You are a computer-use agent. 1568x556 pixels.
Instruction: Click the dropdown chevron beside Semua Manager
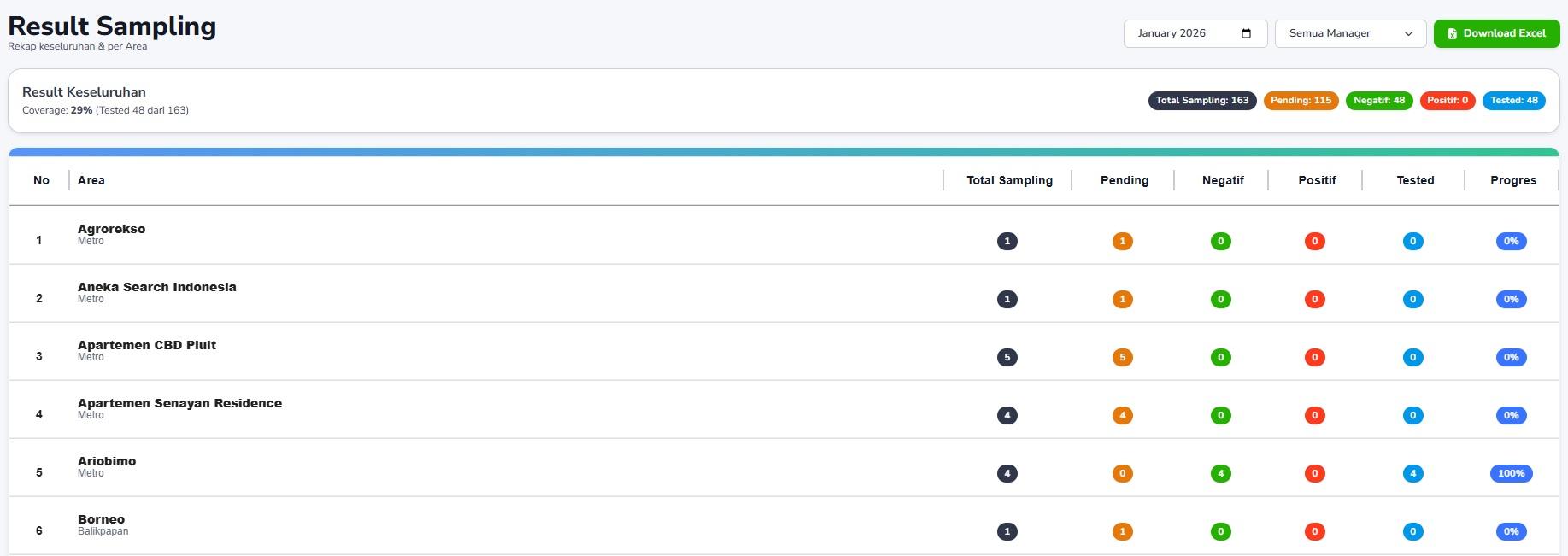point(1408,33)
